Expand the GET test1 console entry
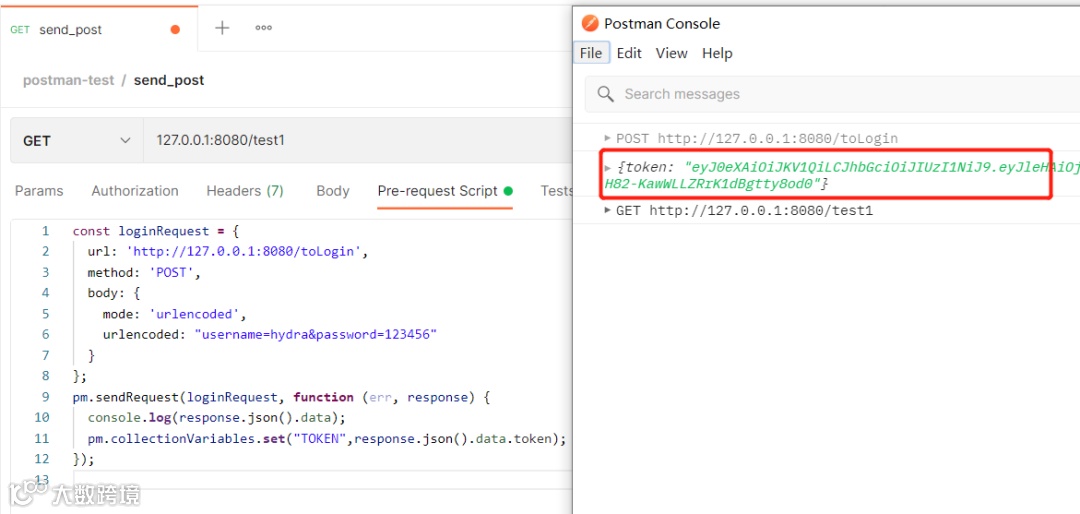Screen dimensions: 1080x514 608,209
